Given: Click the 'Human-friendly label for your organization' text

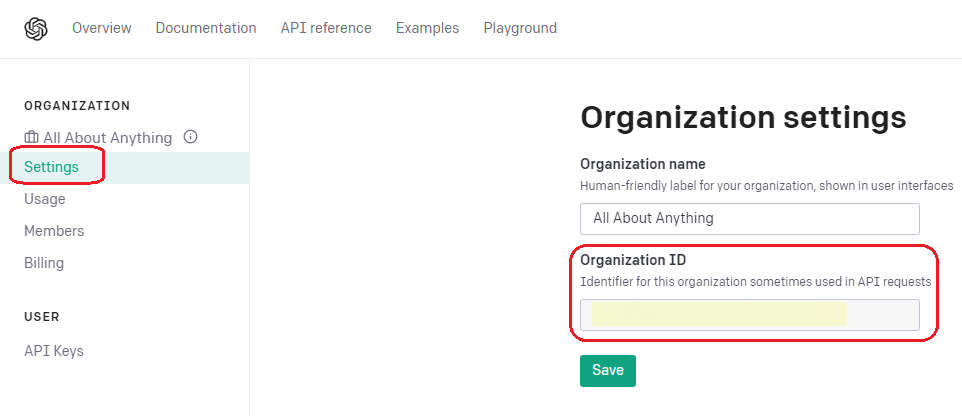Looking at the screenshot, I should tap(767, 185).
